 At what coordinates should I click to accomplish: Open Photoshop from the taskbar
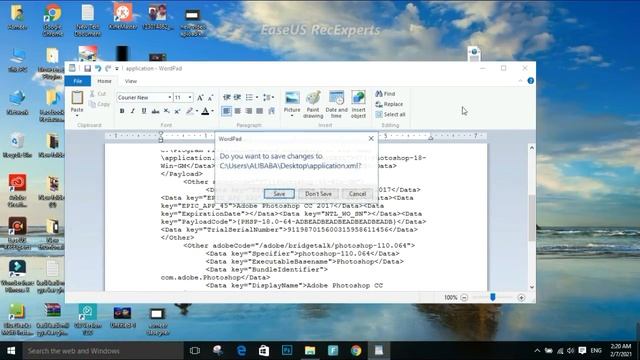pyautogui.click(x=287, y=351)
